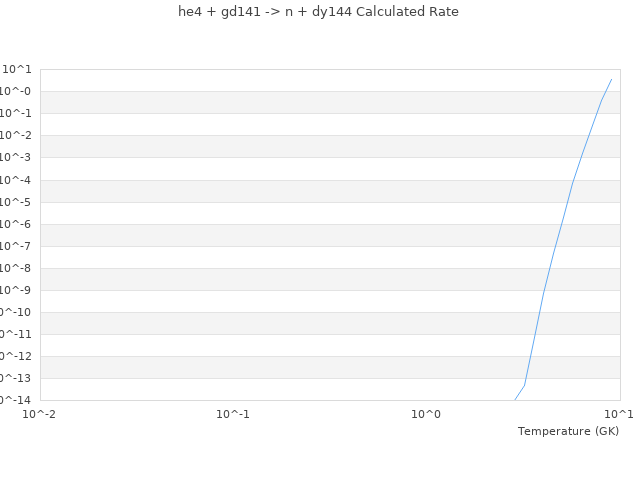Click the 10^-4 y-axis tick label
This screenshot has height=480, width=640.
(17, 180)
